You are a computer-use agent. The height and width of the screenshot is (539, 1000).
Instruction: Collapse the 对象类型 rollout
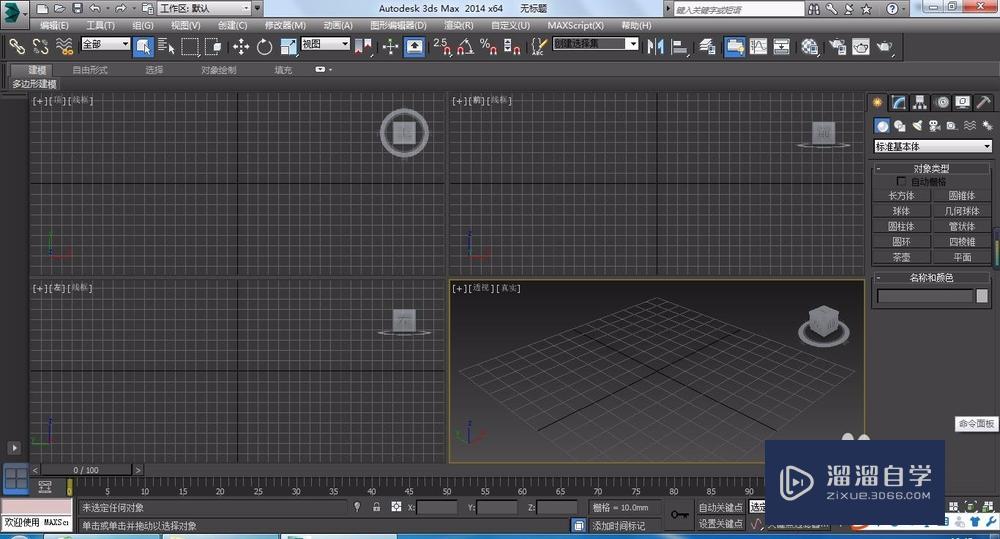point(931,169)
